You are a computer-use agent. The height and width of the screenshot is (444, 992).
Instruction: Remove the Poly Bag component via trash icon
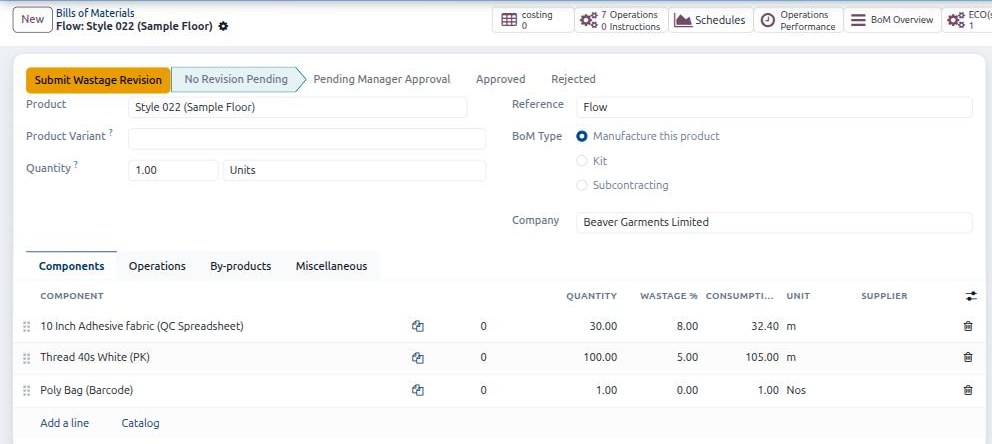point(967,390)
